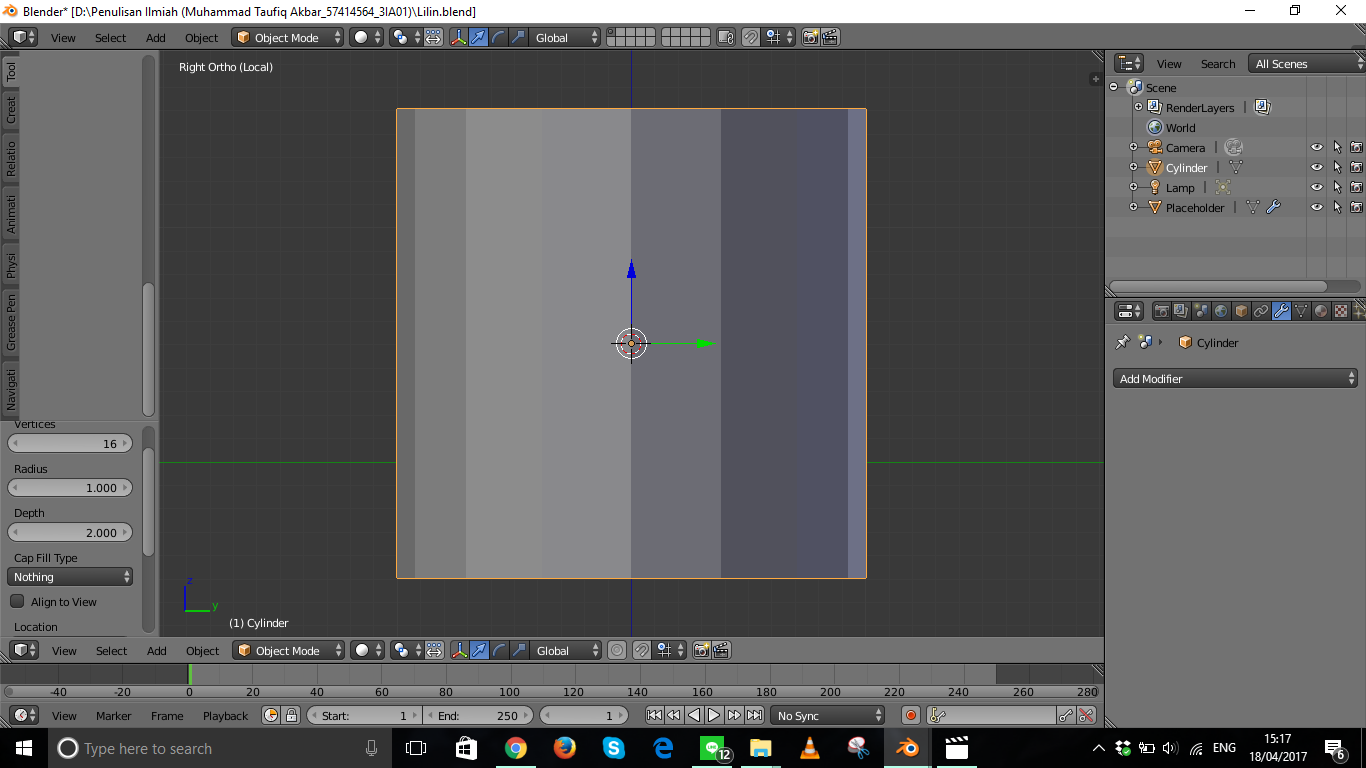The image size is (1366, 768).
Task: Click the insert keyframes key icon in timeline header
Action: pyautogui.click(x=1066, y=715)
